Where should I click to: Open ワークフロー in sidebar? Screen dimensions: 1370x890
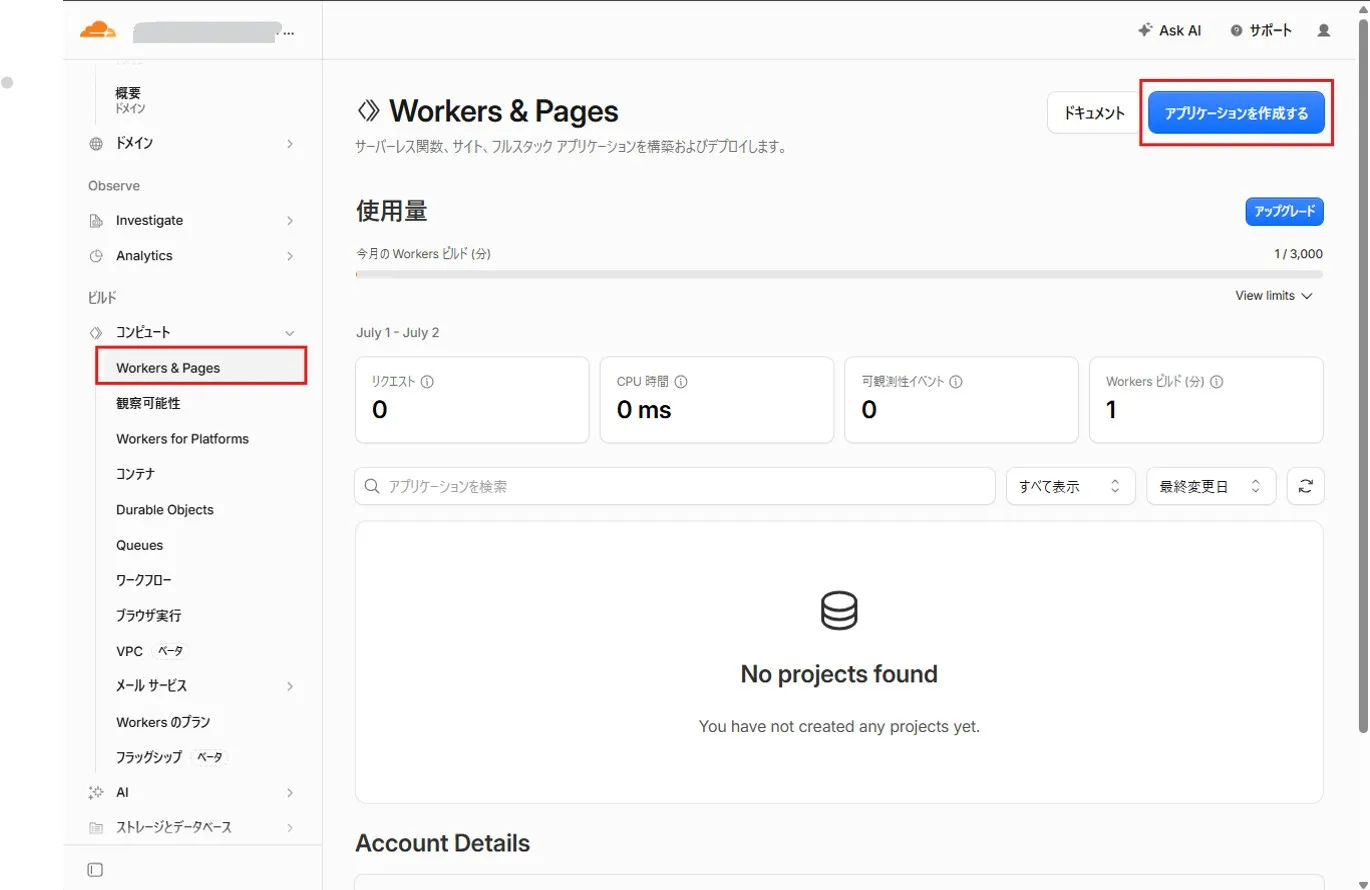(145, 580)
